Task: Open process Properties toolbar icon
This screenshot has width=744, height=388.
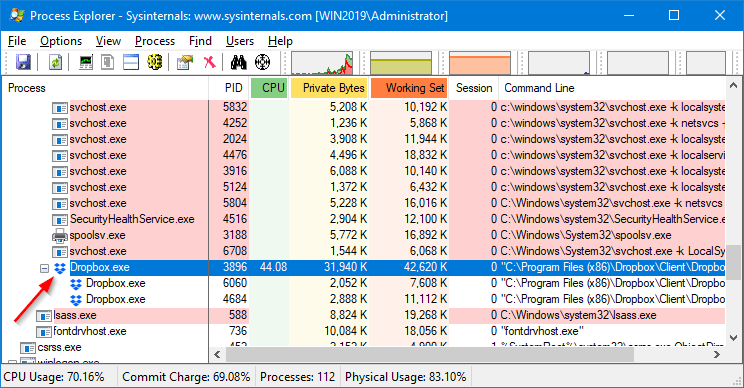Action: [185, 62]
